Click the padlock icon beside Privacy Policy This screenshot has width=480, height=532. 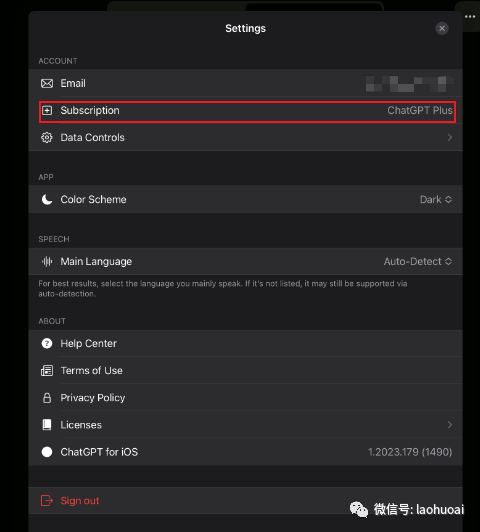47,398
